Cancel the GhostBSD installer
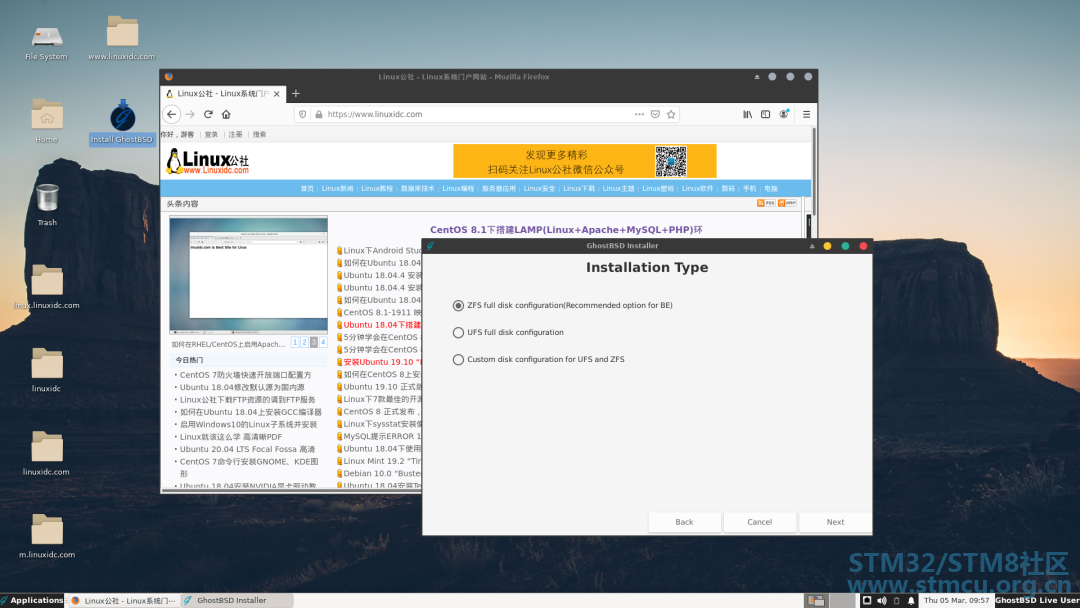Viewport: 1080px width, 608px height. tap(760, 522)
